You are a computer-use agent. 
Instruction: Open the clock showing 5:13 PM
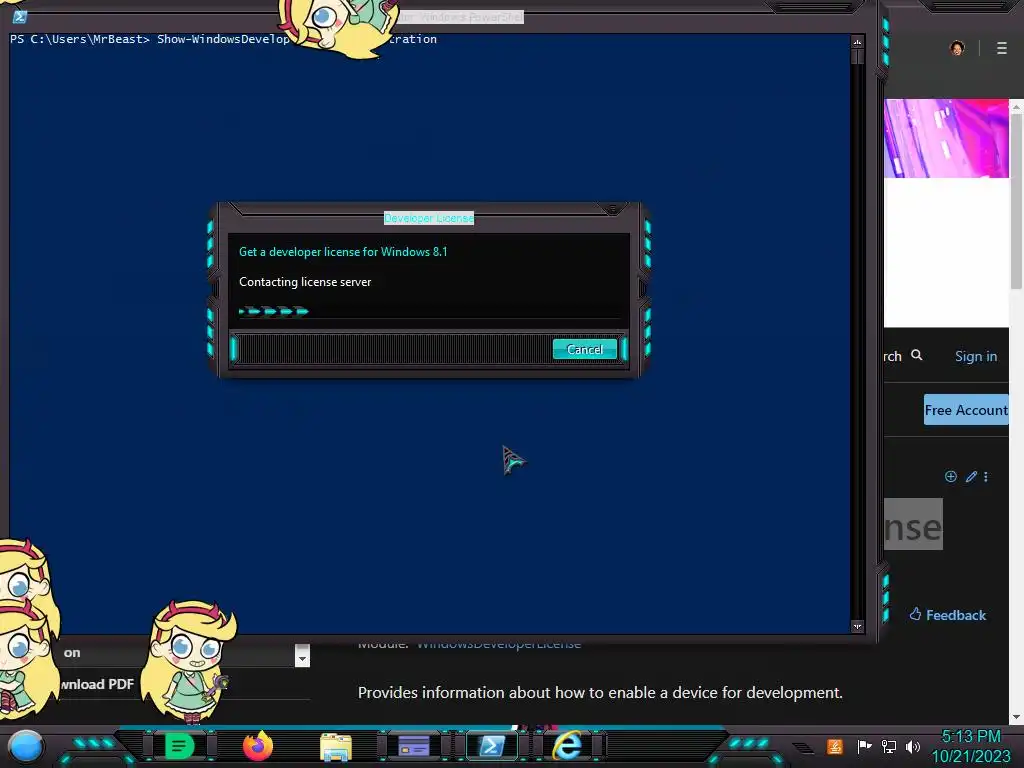pyautogui.click(x=971, y=737)
